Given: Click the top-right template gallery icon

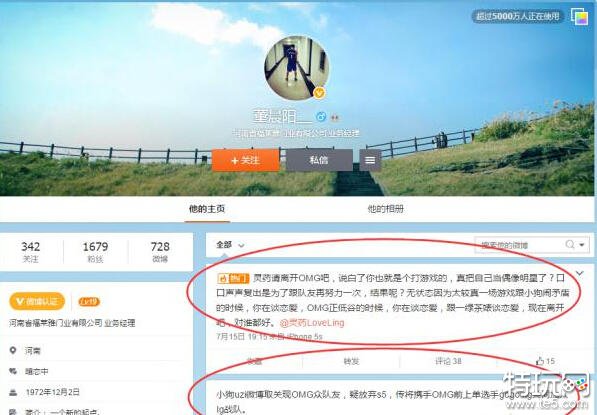Looking at the screenshot, I should pyautogui.click(x=580, y=16).
